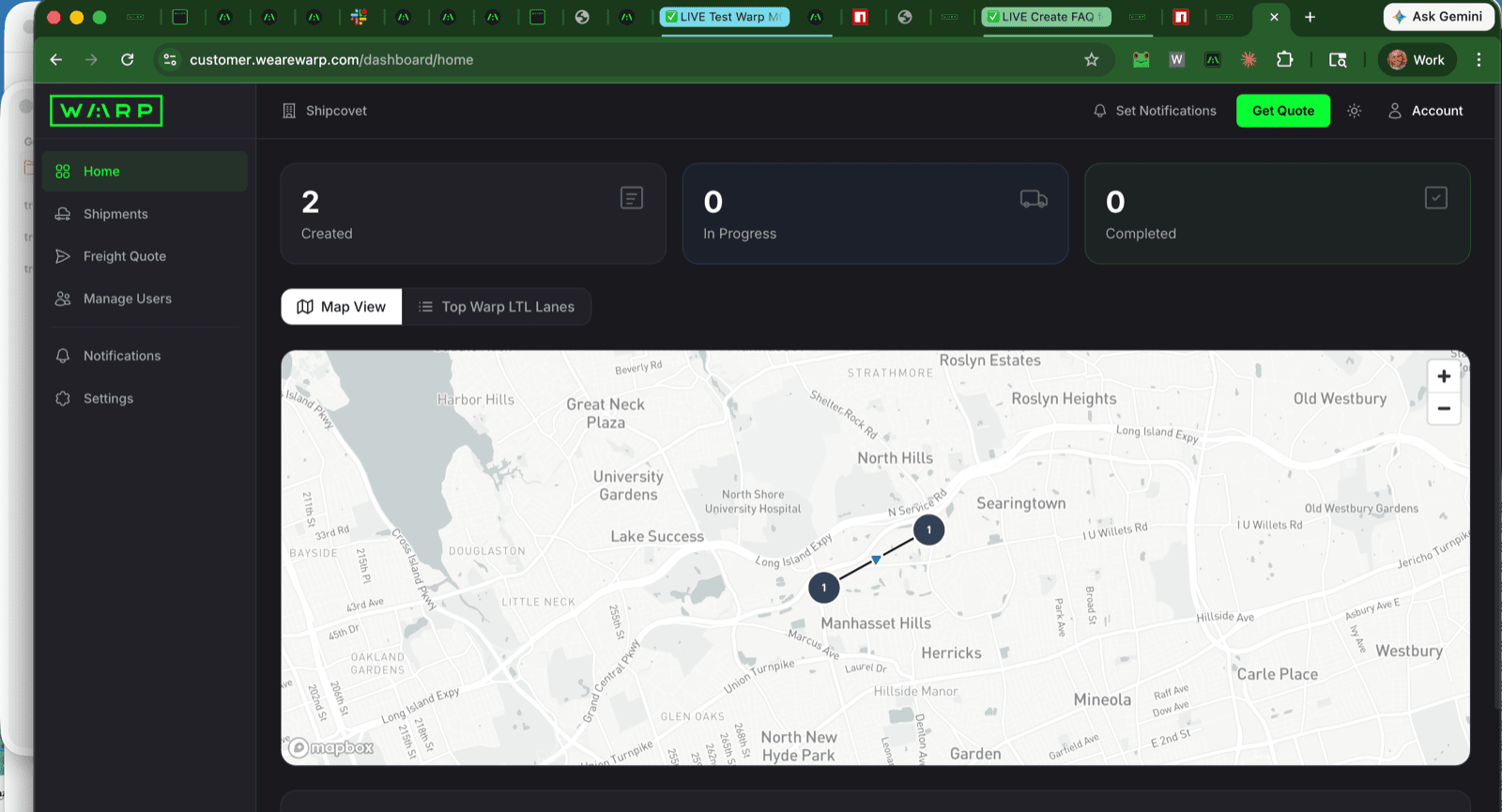Click the Searingtown map label
Screen dimensions: 1502x812
(1021, 503)
